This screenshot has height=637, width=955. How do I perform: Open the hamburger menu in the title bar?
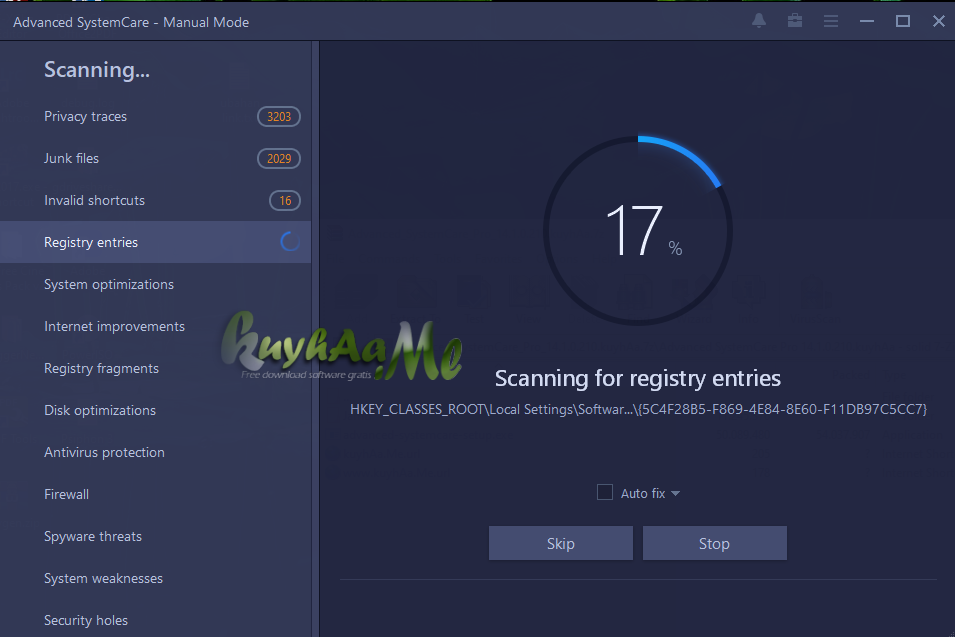click(x=830, y=20)
